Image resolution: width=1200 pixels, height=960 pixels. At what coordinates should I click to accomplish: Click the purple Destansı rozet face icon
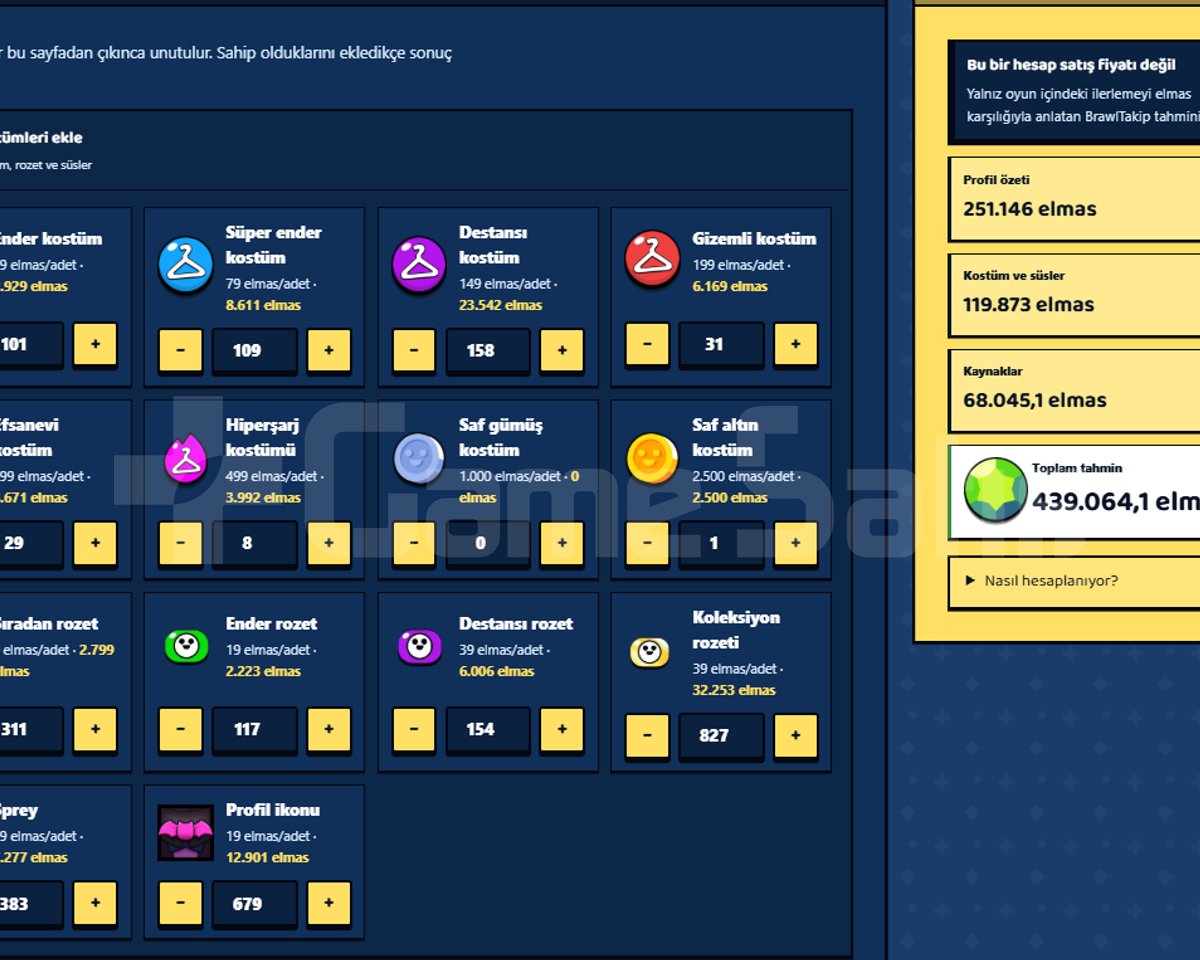419,646
